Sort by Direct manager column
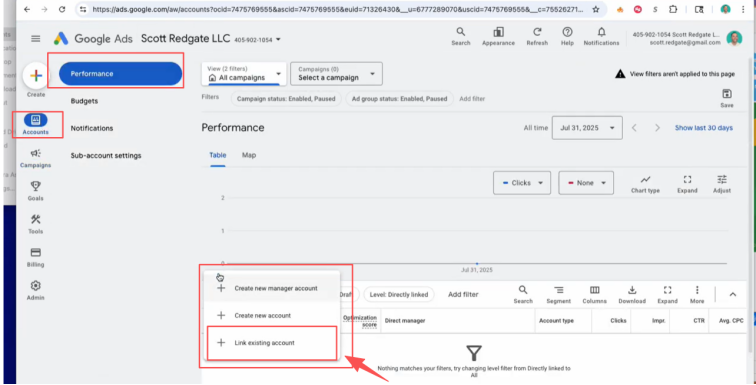 point(405,320)
